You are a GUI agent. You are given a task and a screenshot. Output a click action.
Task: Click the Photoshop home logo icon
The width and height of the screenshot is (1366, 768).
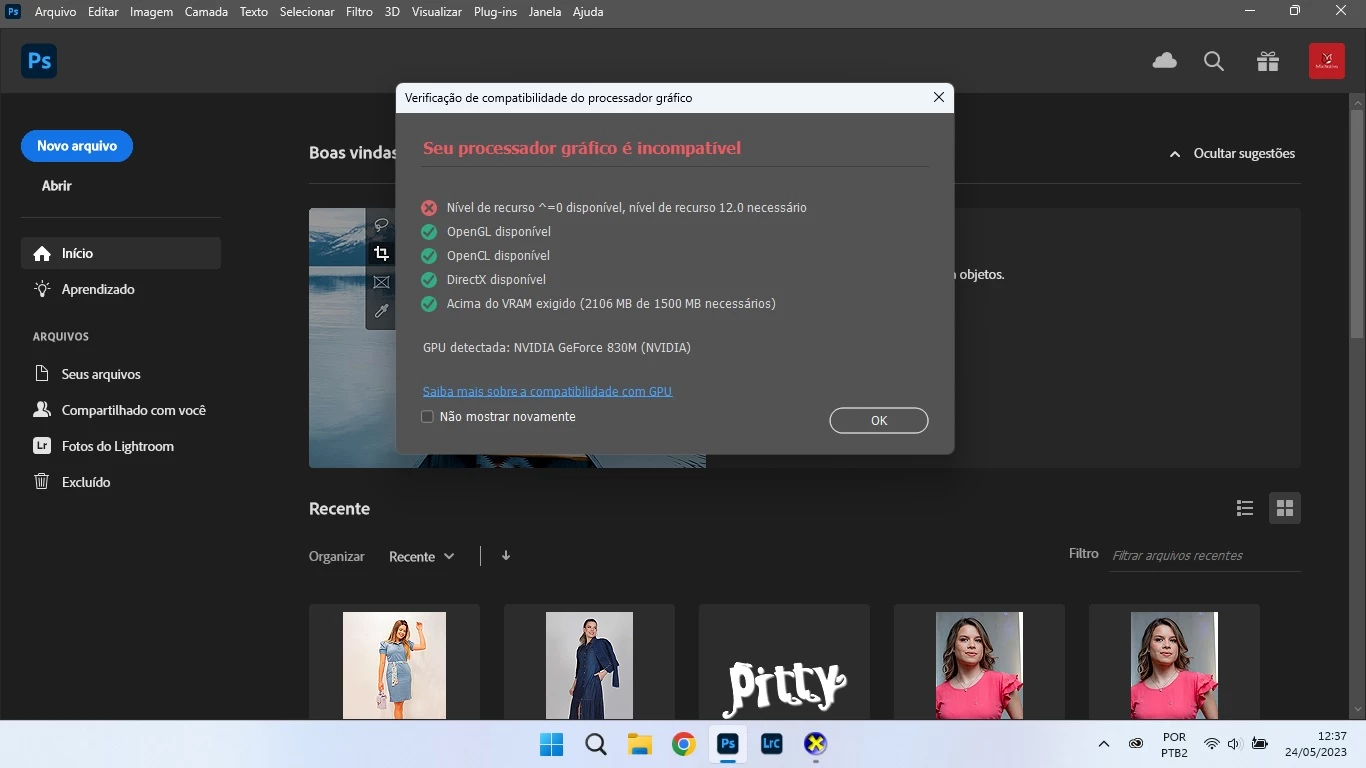[39, 61]
